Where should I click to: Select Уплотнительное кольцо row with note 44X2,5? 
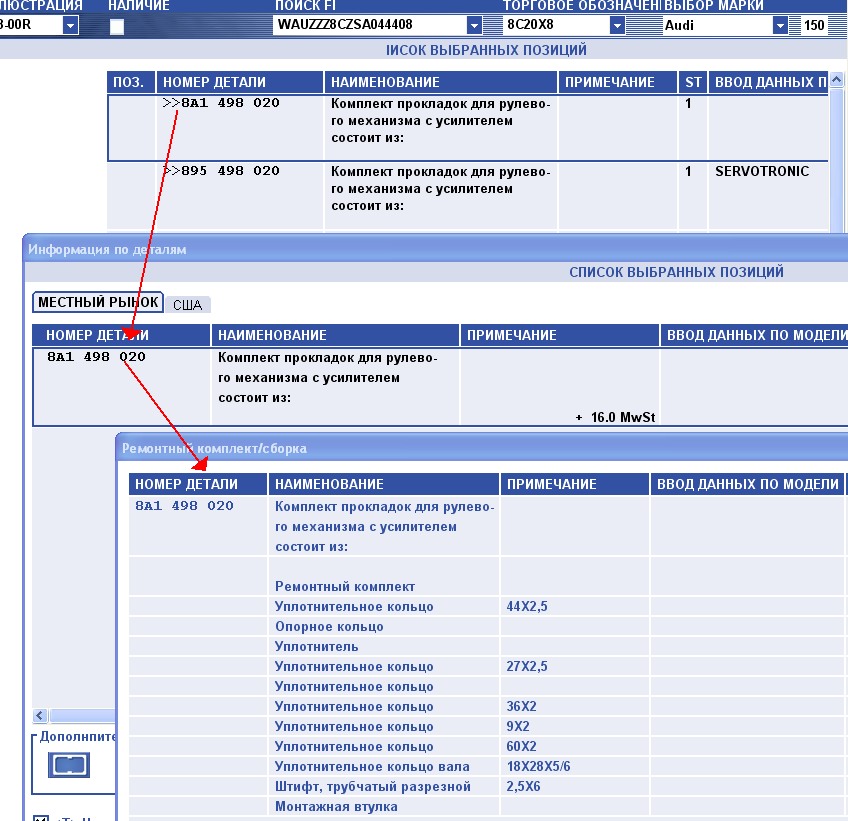tap(486, 606)
